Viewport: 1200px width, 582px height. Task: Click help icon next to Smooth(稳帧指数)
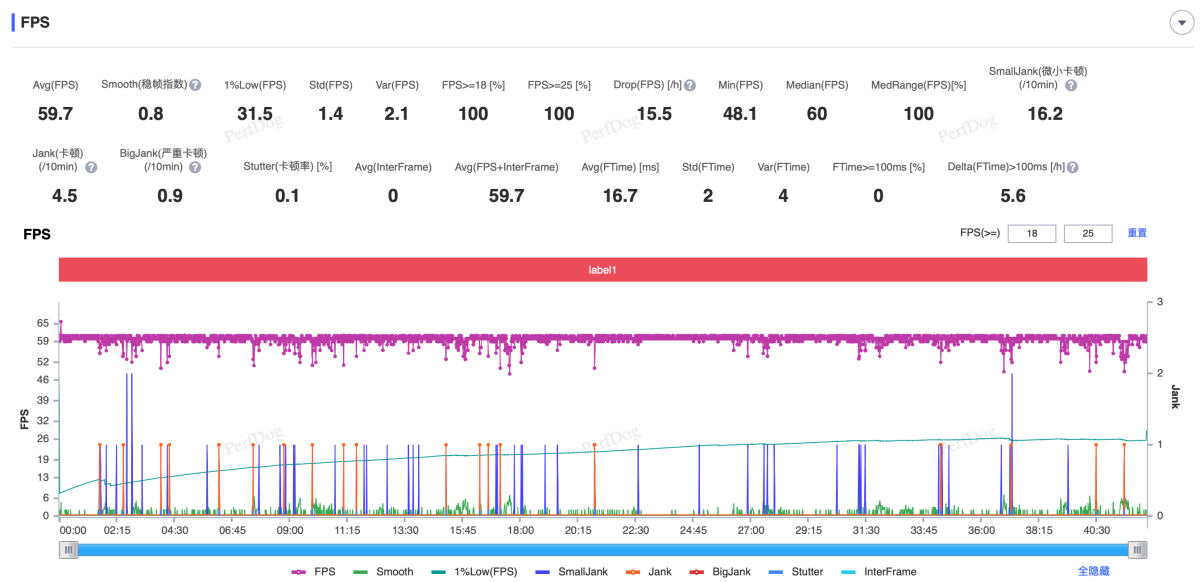196,85
